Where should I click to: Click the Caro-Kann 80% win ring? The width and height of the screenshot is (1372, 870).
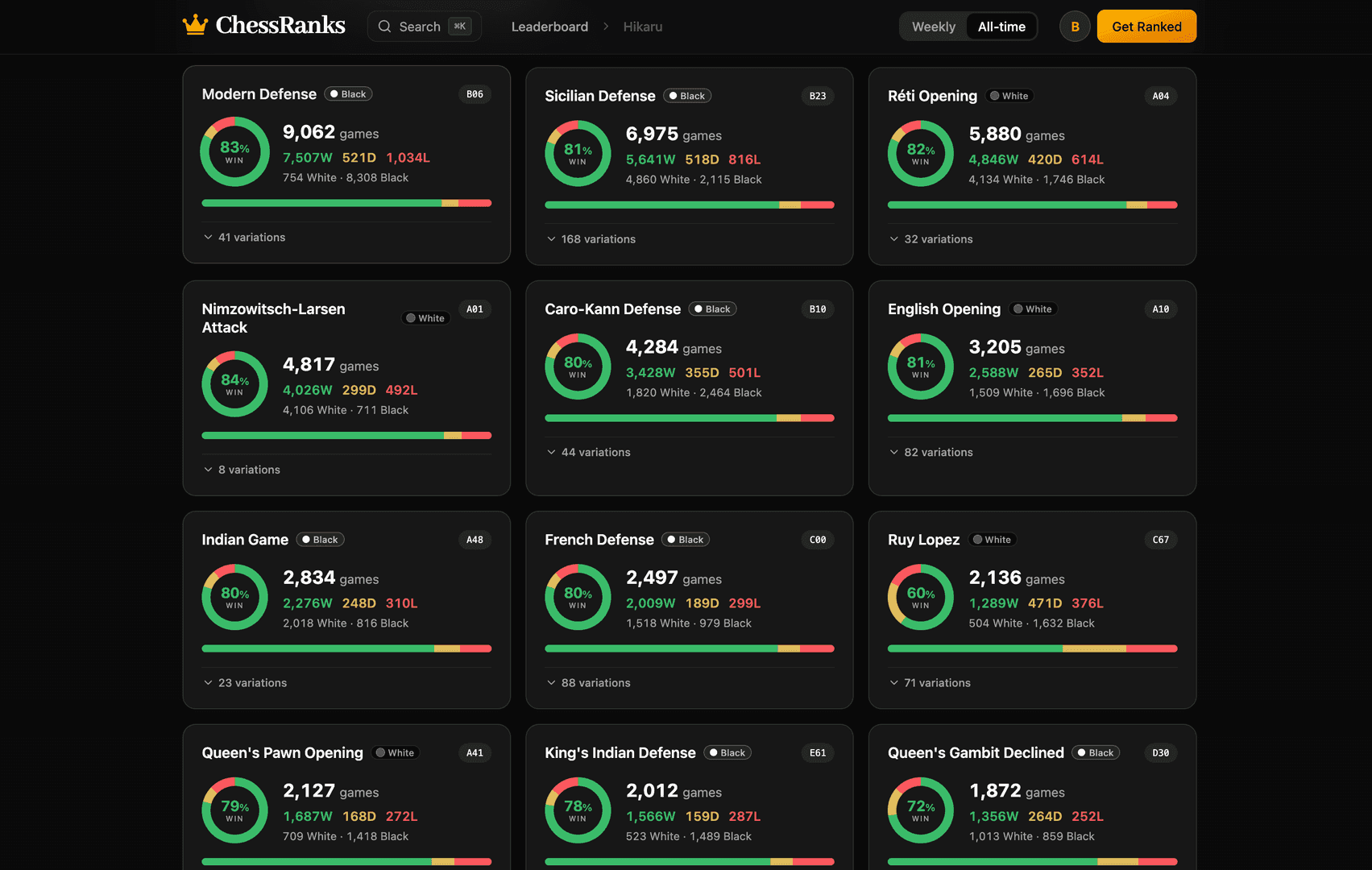click(578, 367)
